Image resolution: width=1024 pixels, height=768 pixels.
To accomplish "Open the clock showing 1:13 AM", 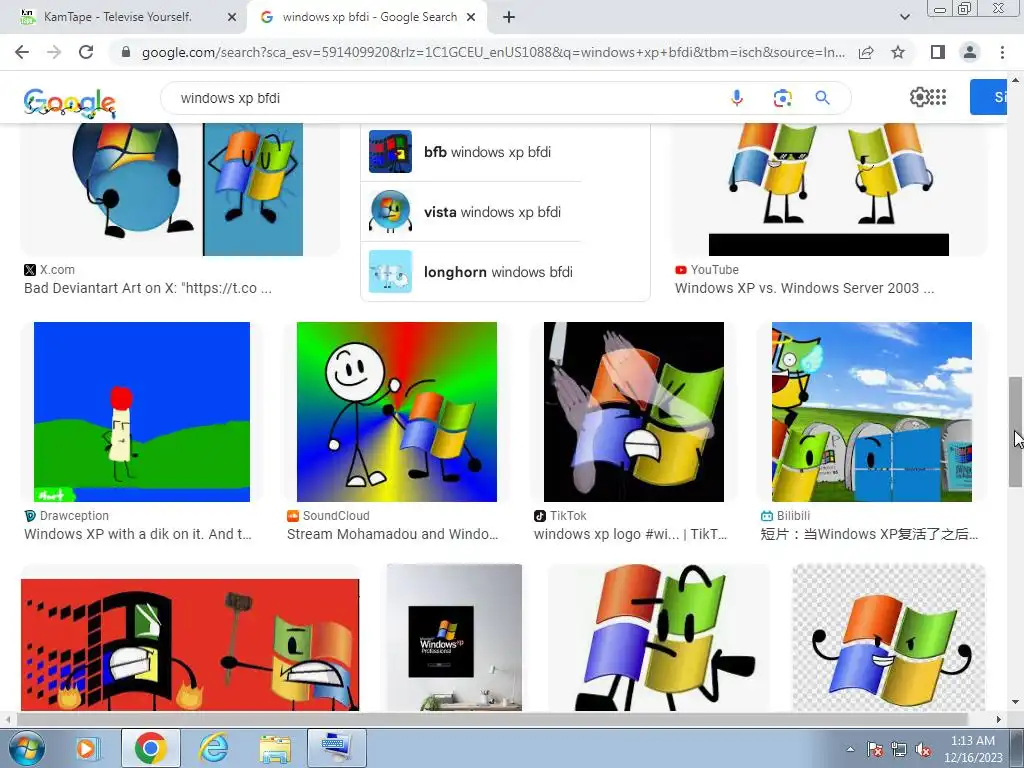I will 973,749.
